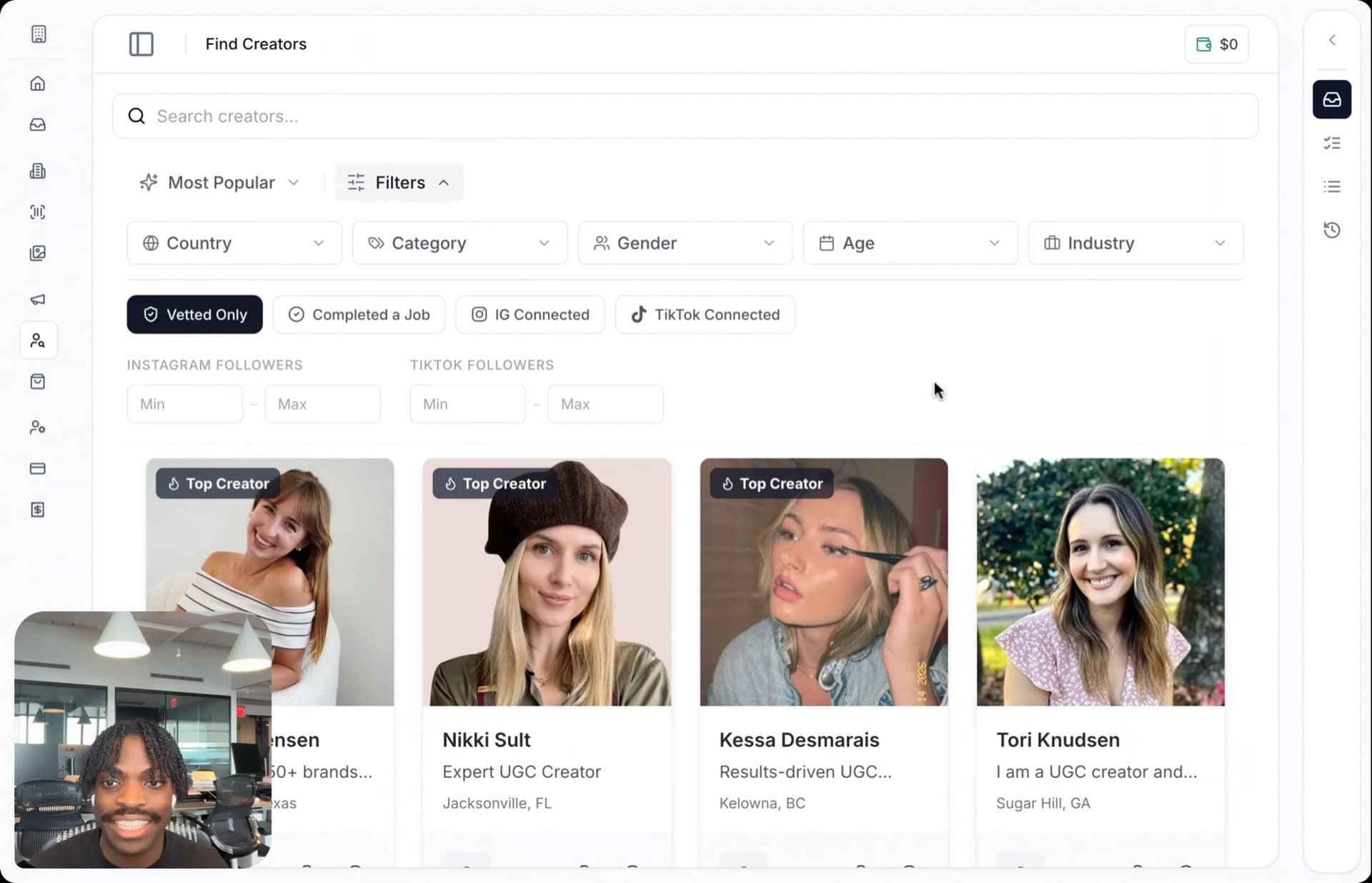Open the shopping bag icon in sidebar
The height and width of the screenshot is (883, 1372).
(38, 381)
